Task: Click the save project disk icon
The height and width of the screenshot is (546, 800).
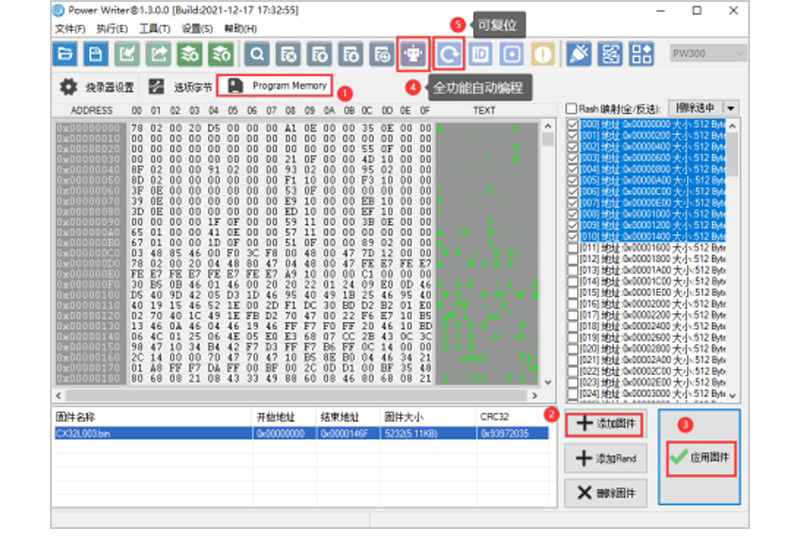Action: click(x=96, y=54)
